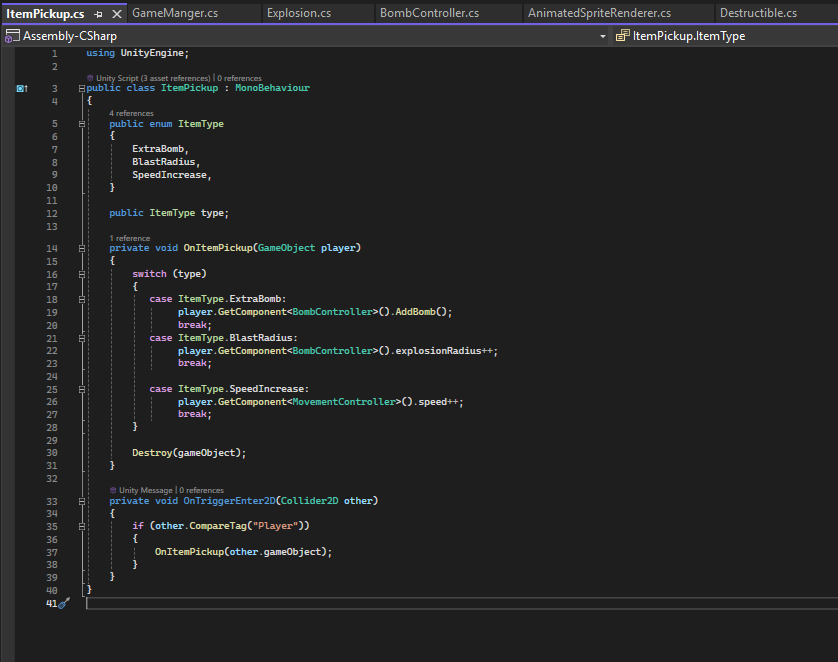
Task: Click the Assembly-CSharp project icon
Action: 11,36
